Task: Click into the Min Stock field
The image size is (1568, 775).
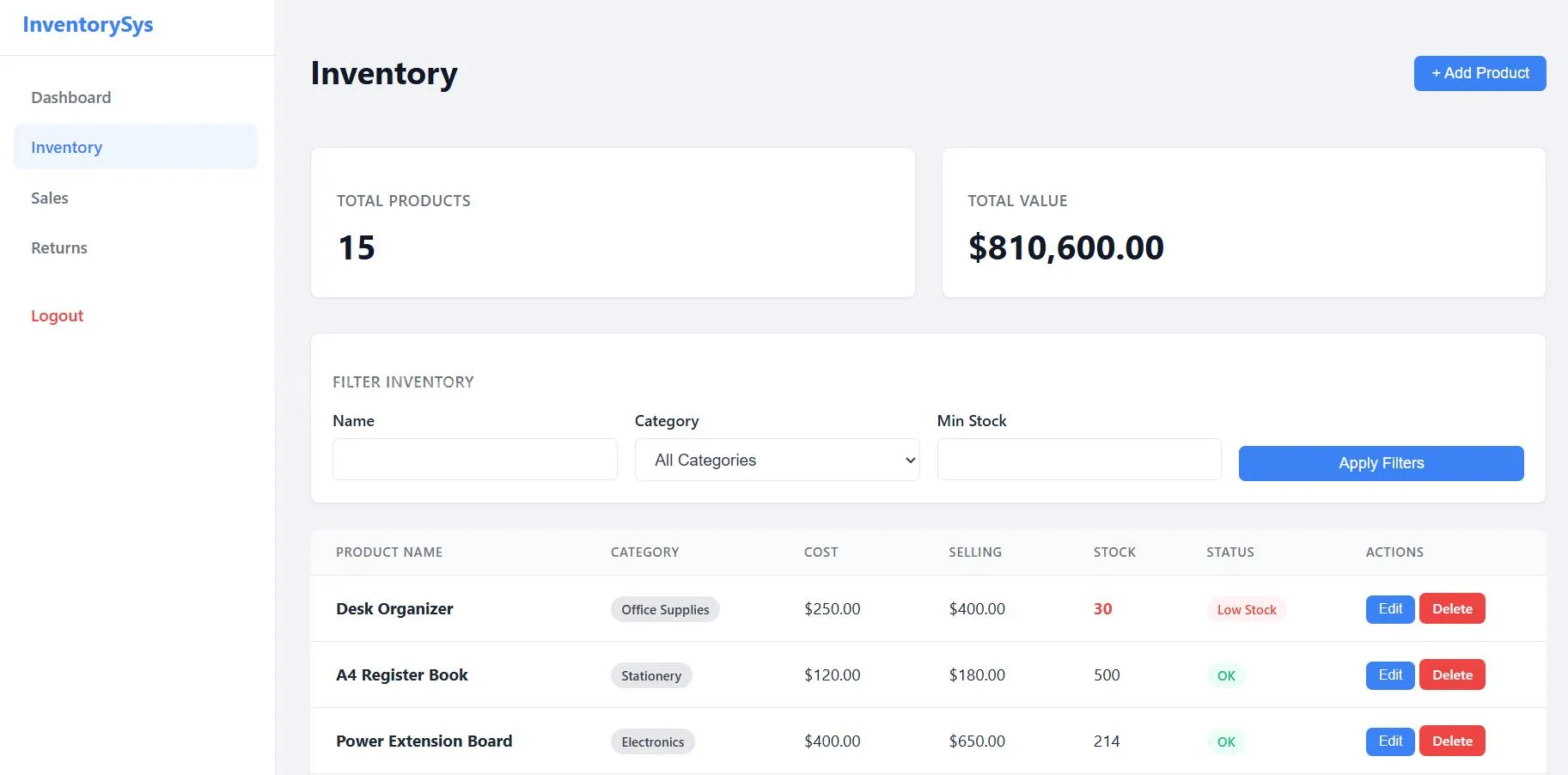Action: [1079, 460]
